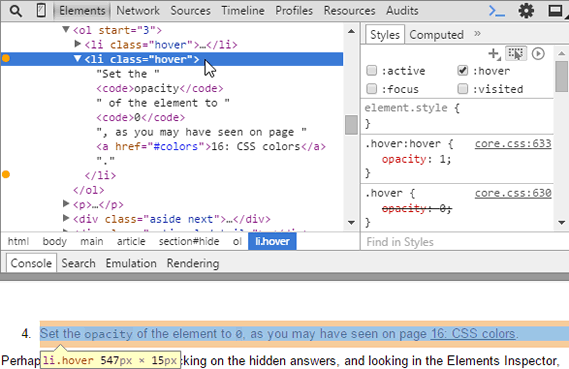
Task: Select main in the breadcrumb
Action: coord(92,241)
